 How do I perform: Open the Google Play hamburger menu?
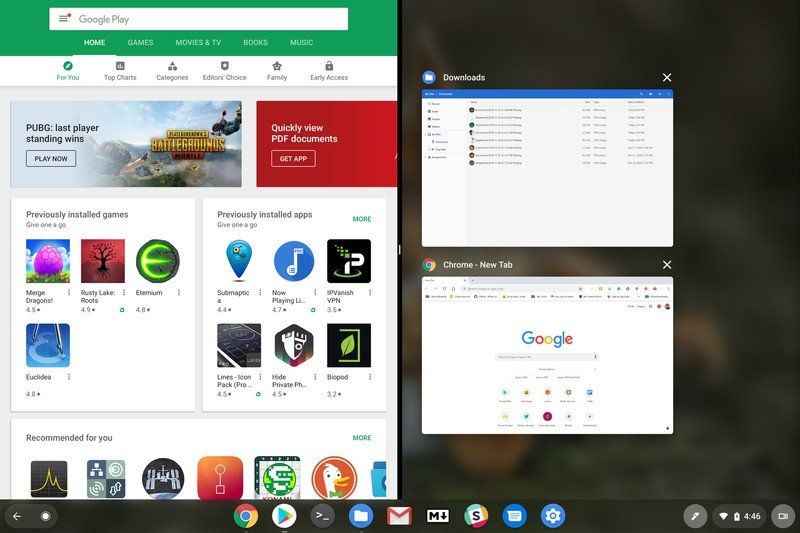[64, 19]
